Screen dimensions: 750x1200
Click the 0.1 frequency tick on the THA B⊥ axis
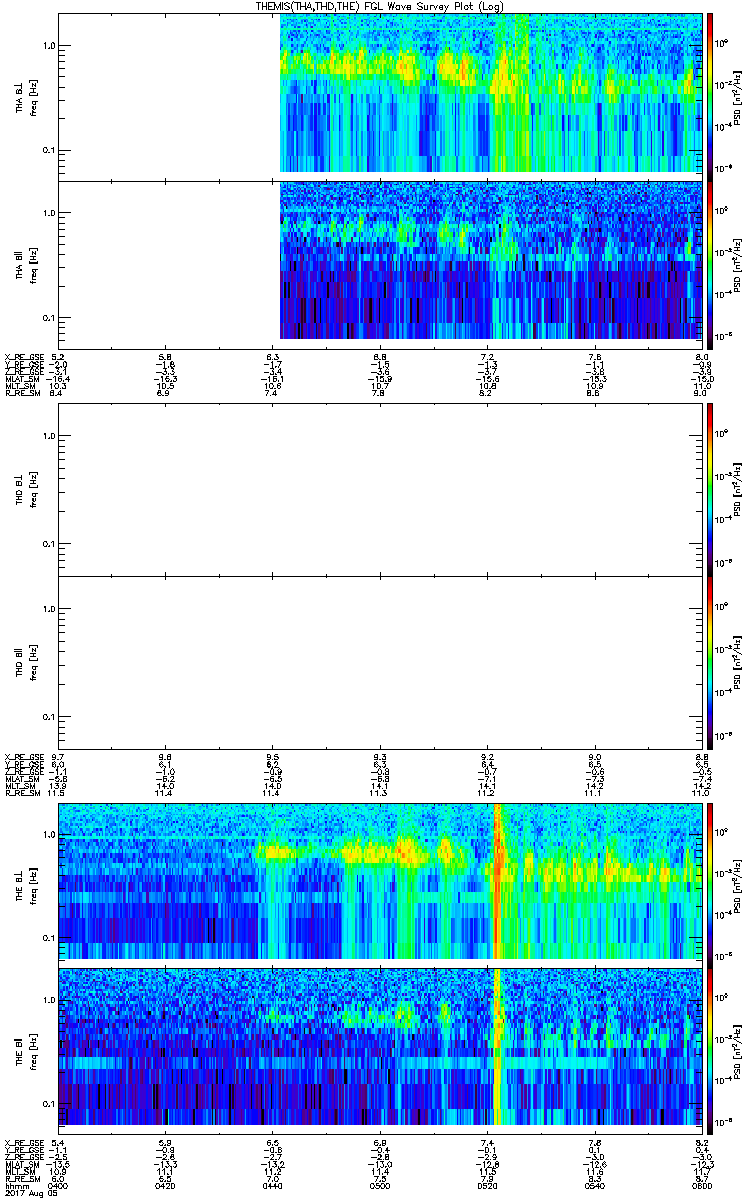tap(47, 150)
